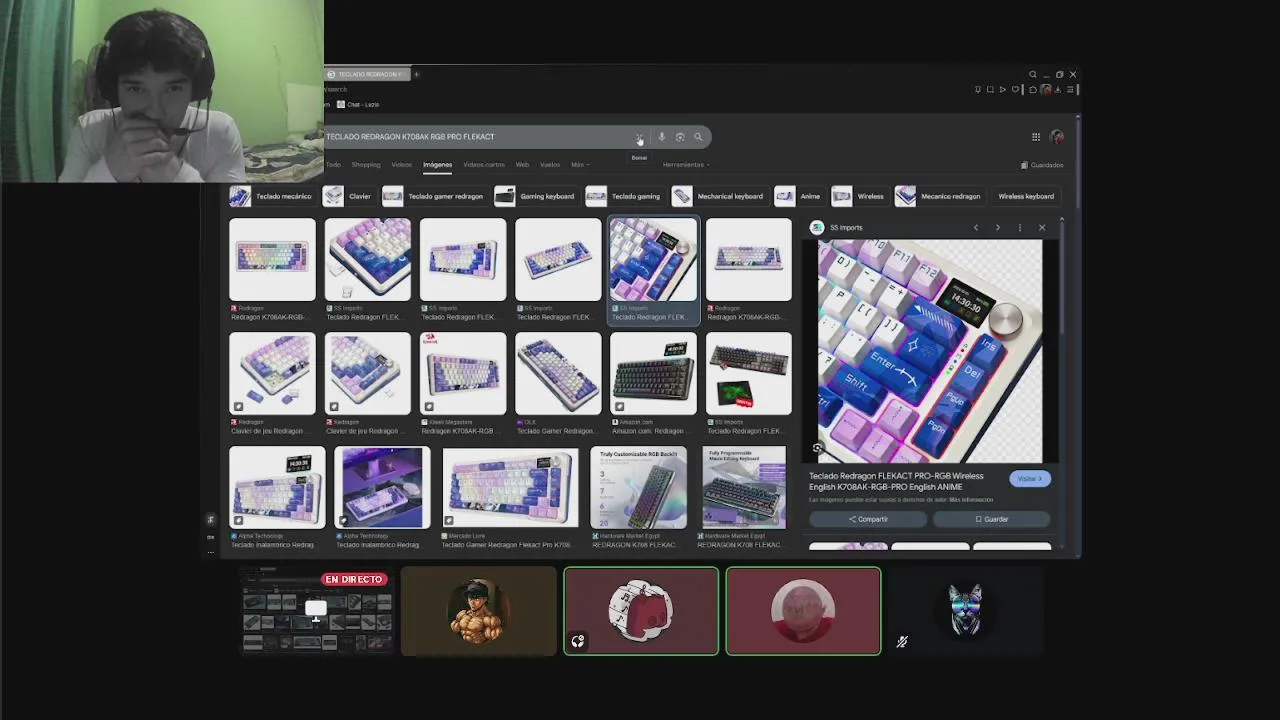Open the OLX Teclado Gamer Redragon thumbnail
This screenshot has height=720, width=1280.
click(x=558, y=373)
